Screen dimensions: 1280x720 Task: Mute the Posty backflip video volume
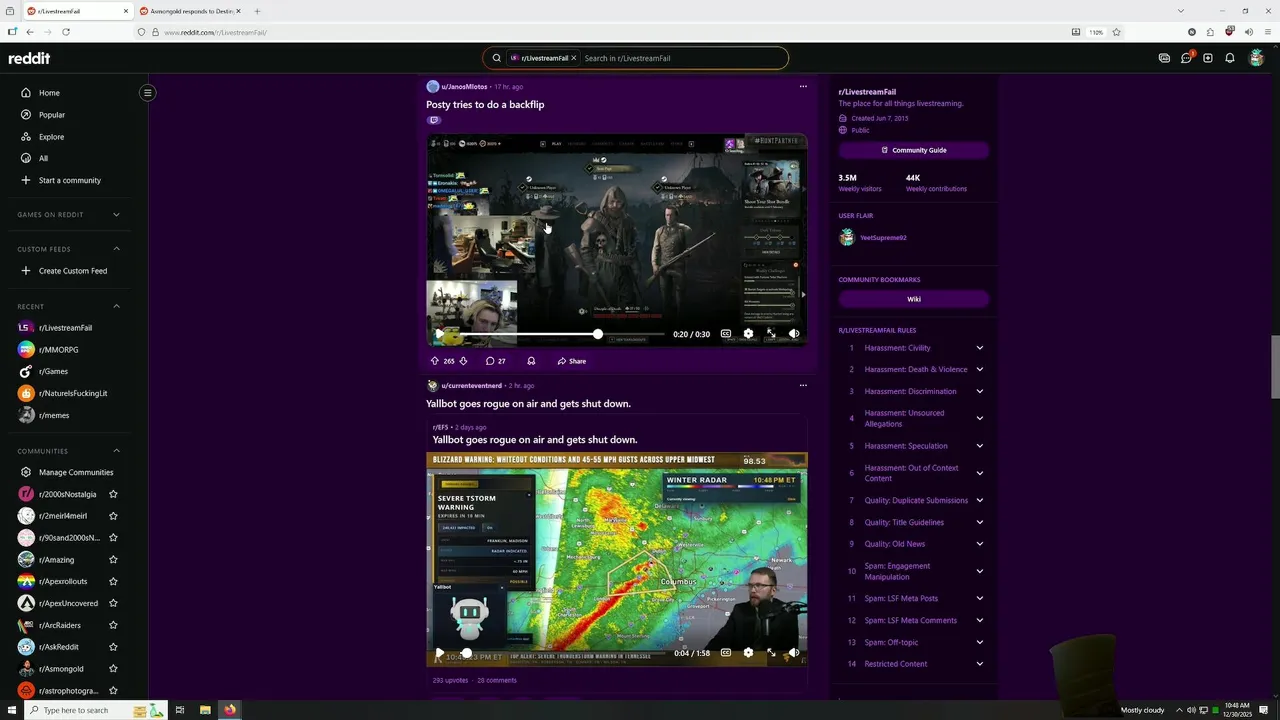[x=794, y=334]
